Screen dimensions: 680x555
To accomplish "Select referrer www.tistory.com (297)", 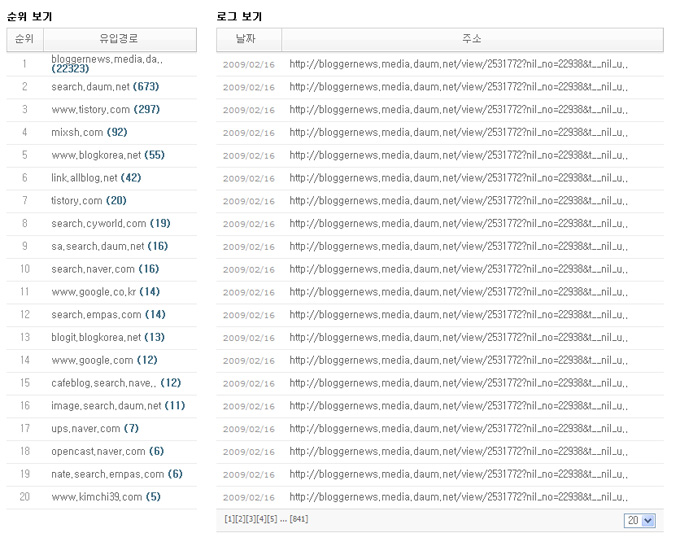I will pyautogui.click(x=105, y=110).
